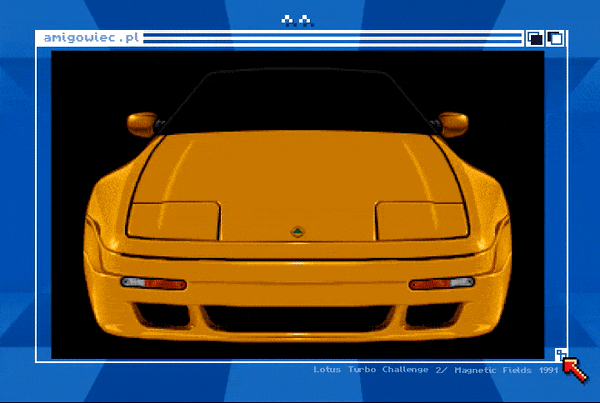Click the window depth gadget icon
Image resolution: width=600 pixels, height=403 pixels.
pyautogui.click(x=555, y=39)
